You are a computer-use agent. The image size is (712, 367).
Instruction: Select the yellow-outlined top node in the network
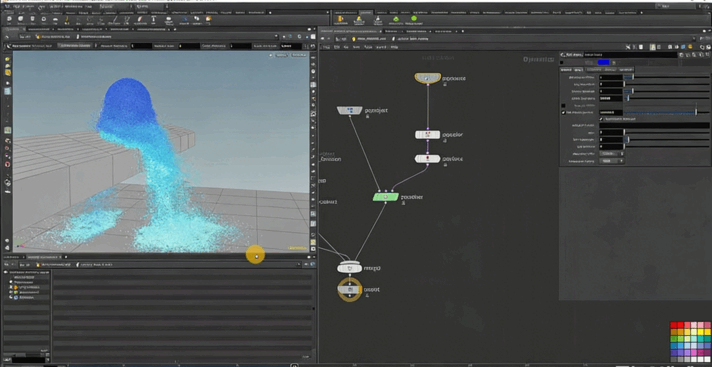tap(427, 78)
